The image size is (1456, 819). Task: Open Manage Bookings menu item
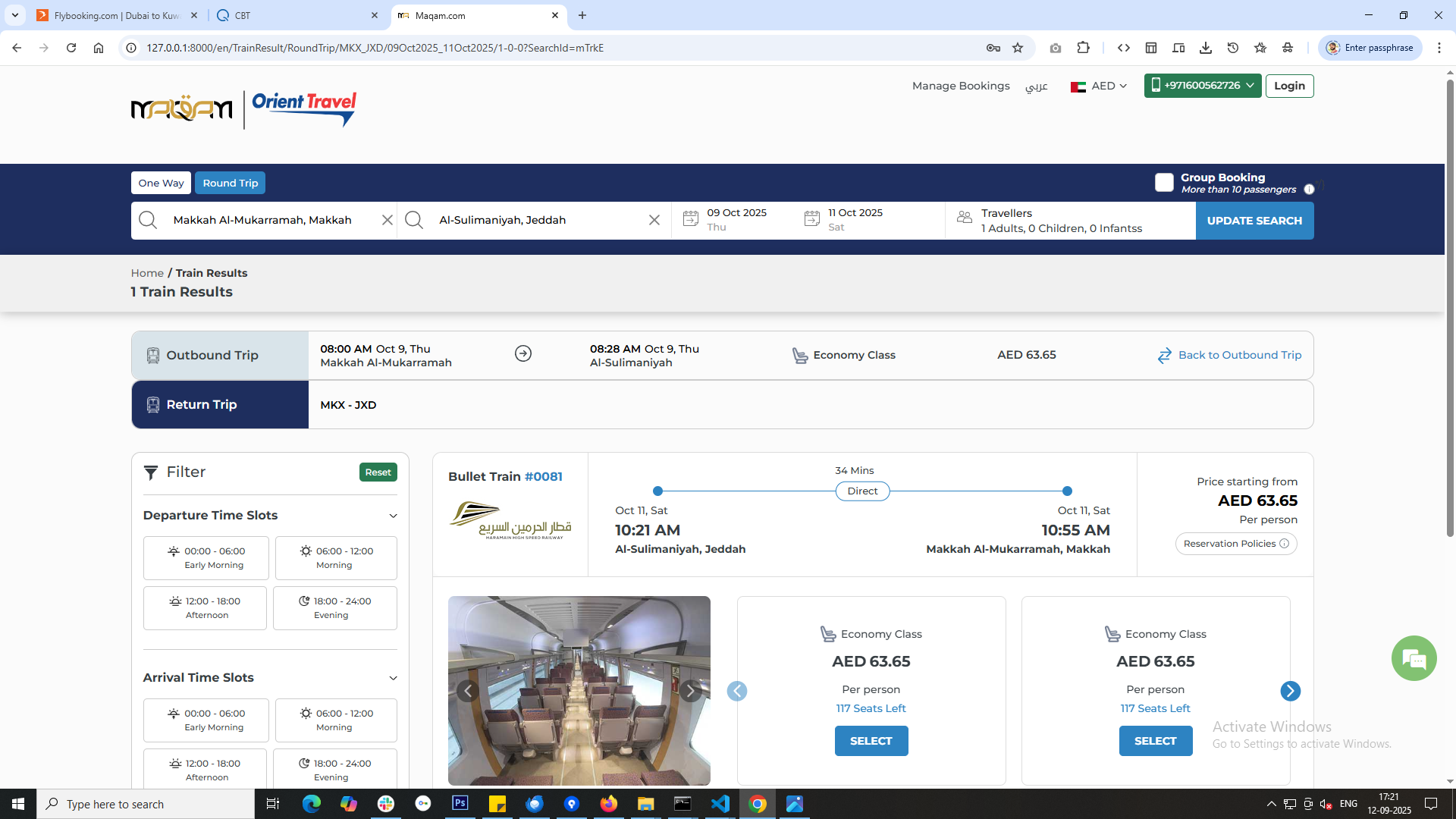pos(960,86)
